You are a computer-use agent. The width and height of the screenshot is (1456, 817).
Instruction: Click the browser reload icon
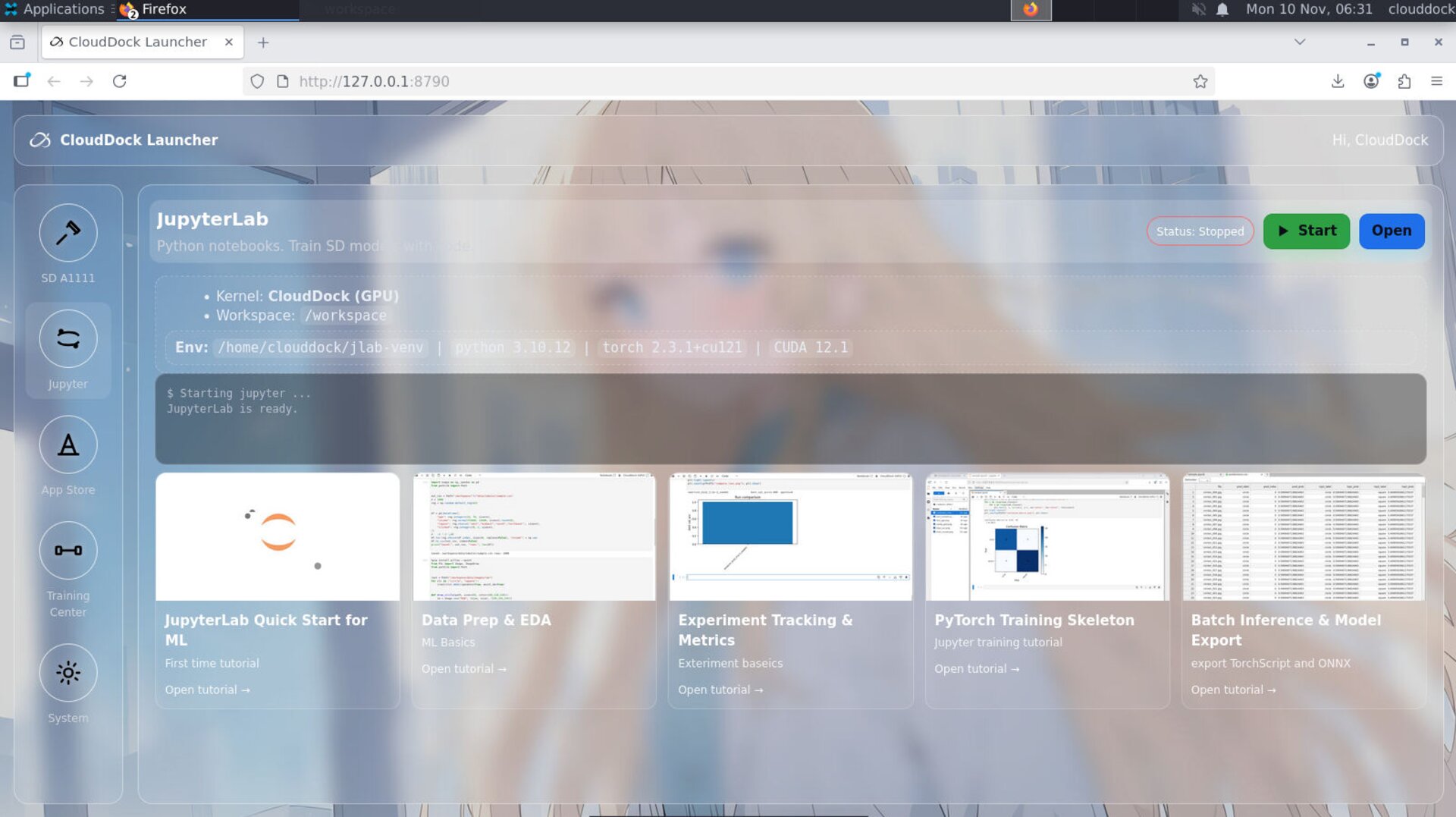click(120, 81)
